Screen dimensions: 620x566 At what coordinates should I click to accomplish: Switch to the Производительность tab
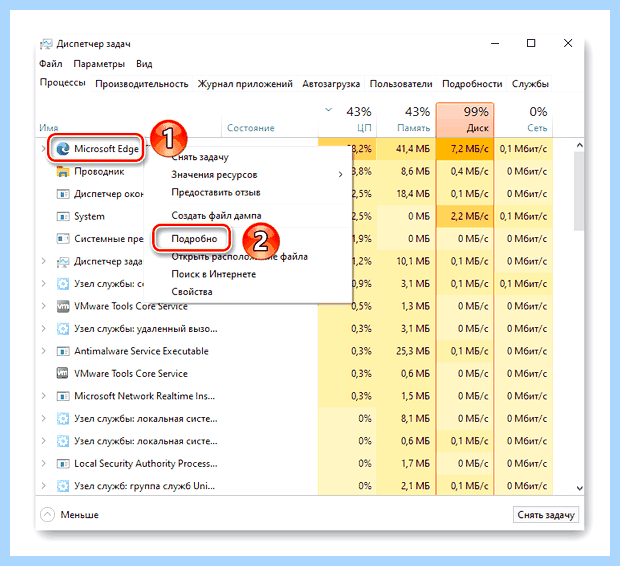point(142,84)
